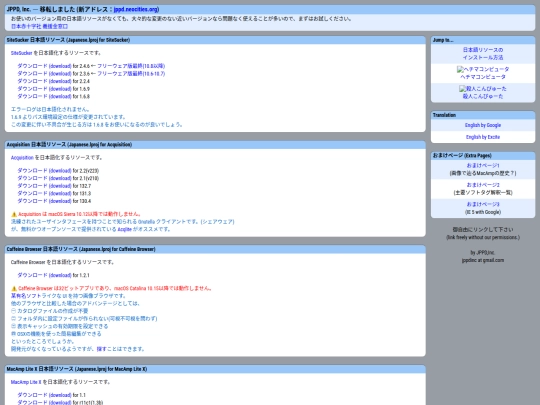Download MacAmp Lite X resource for 1.1
This screenshot has height=405, width=540.
tap(44, 395)
